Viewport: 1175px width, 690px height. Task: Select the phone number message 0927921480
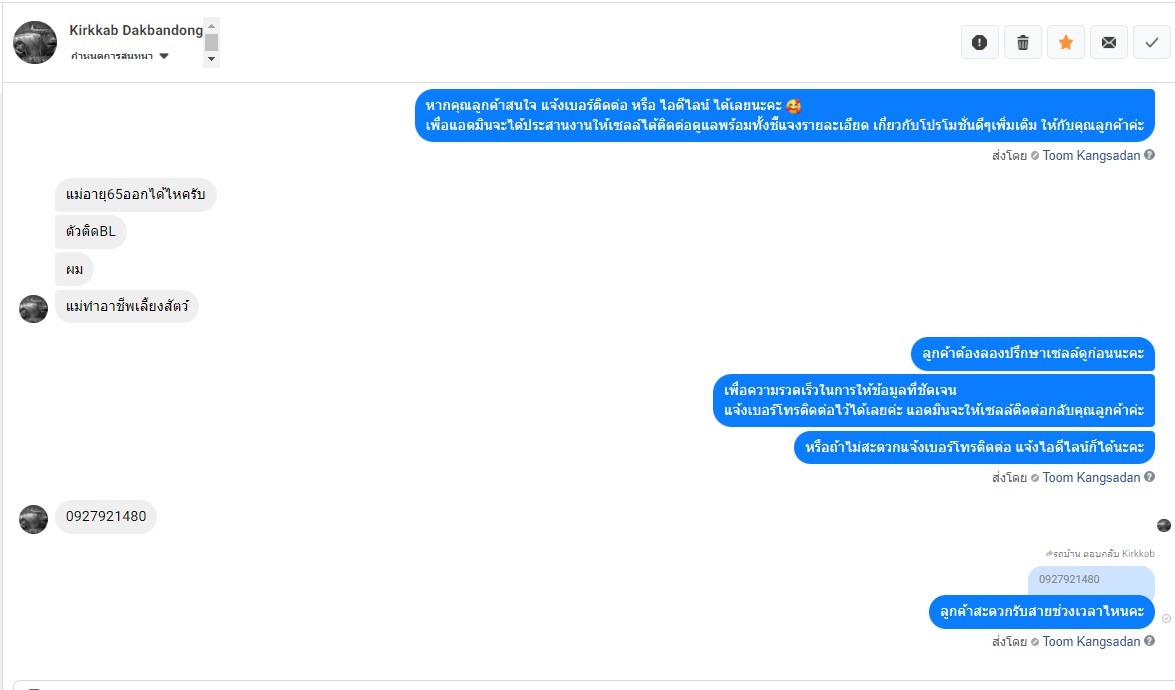tap(106, 516)
